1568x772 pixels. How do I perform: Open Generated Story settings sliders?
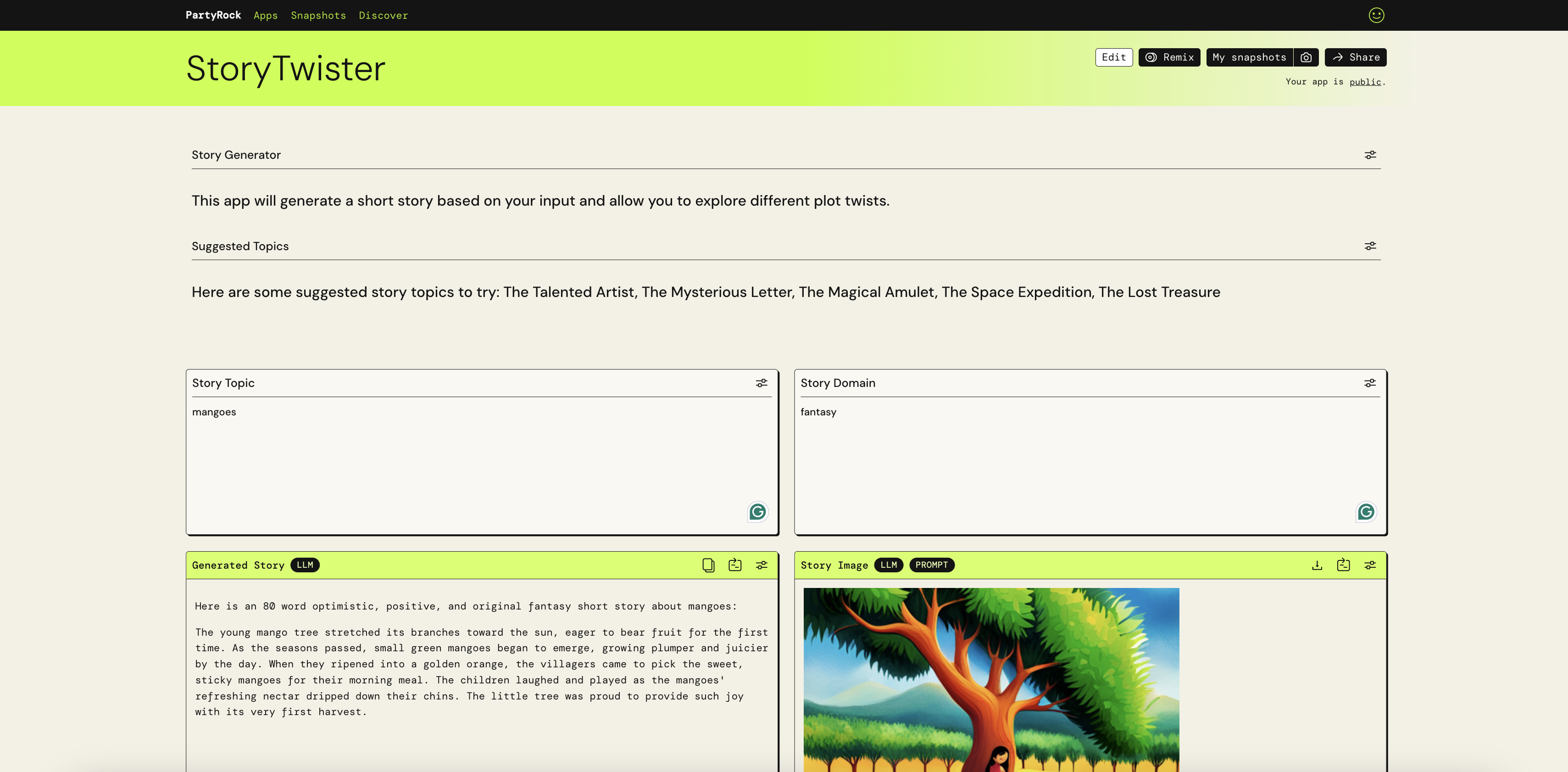coord(762,565)
